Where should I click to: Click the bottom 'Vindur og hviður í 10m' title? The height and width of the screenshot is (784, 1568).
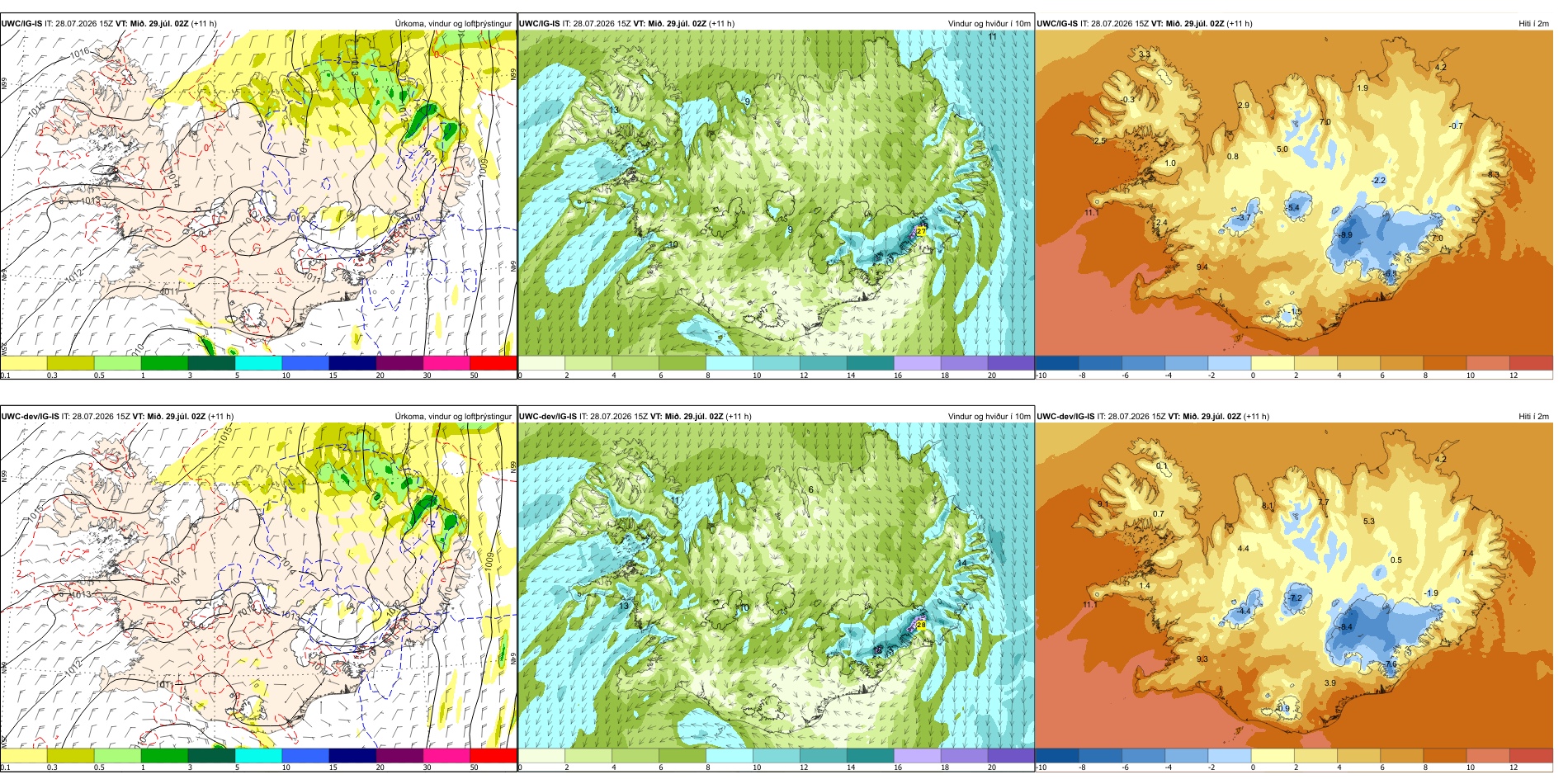tap(989, 417)
